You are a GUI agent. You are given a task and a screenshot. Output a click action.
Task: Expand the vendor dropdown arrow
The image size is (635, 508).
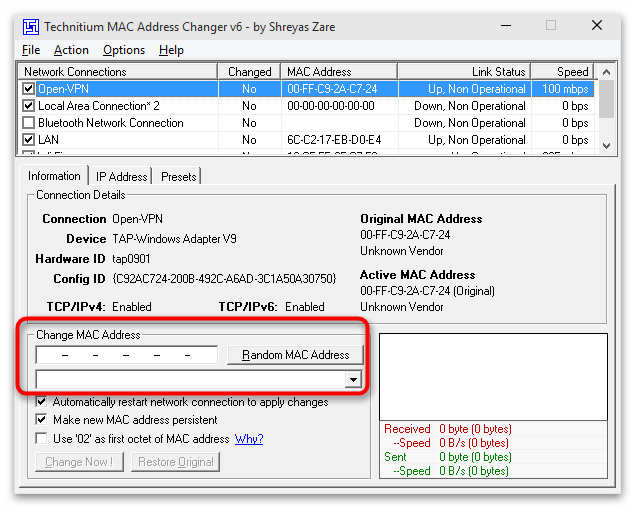tap(354, 380)
